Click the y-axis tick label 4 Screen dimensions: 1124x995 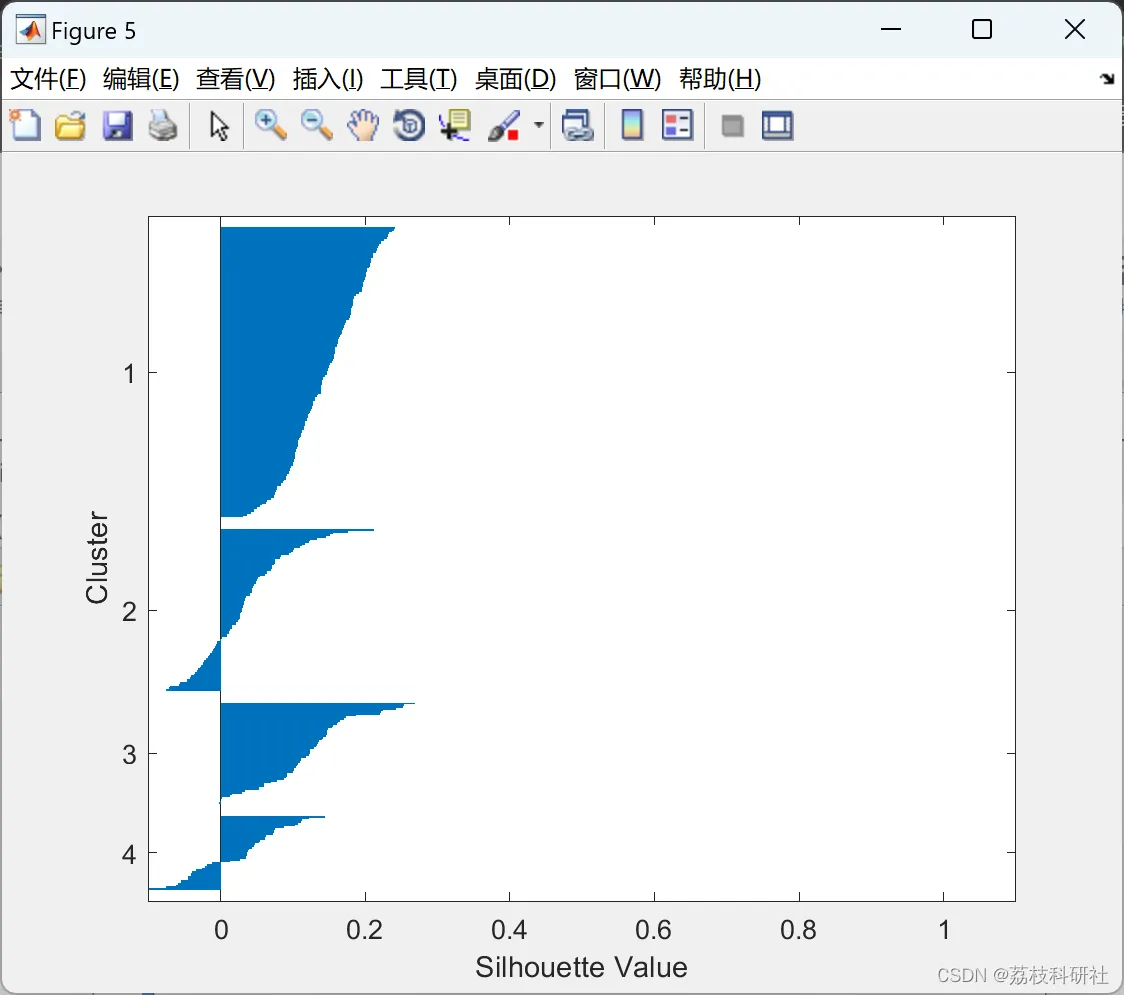[129, 854]
